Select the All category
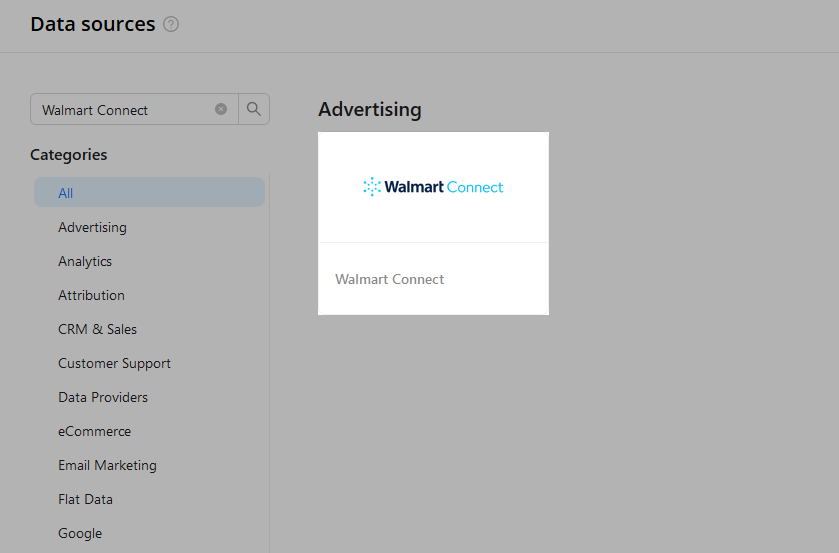This screenshot has height=553, width=839. 149,192
